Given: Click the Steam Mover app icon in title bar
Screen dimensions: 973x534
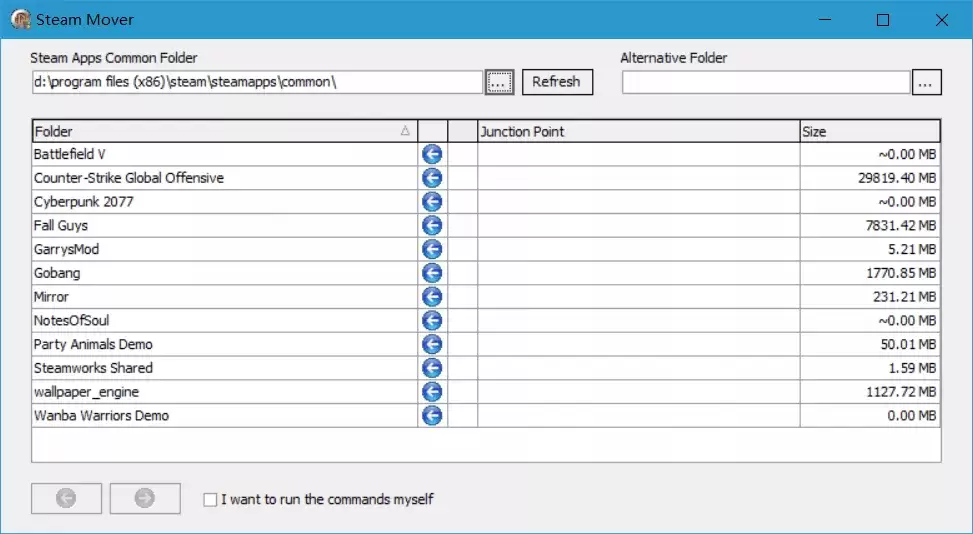Looking at the screenshot, I should coord(20,19).
